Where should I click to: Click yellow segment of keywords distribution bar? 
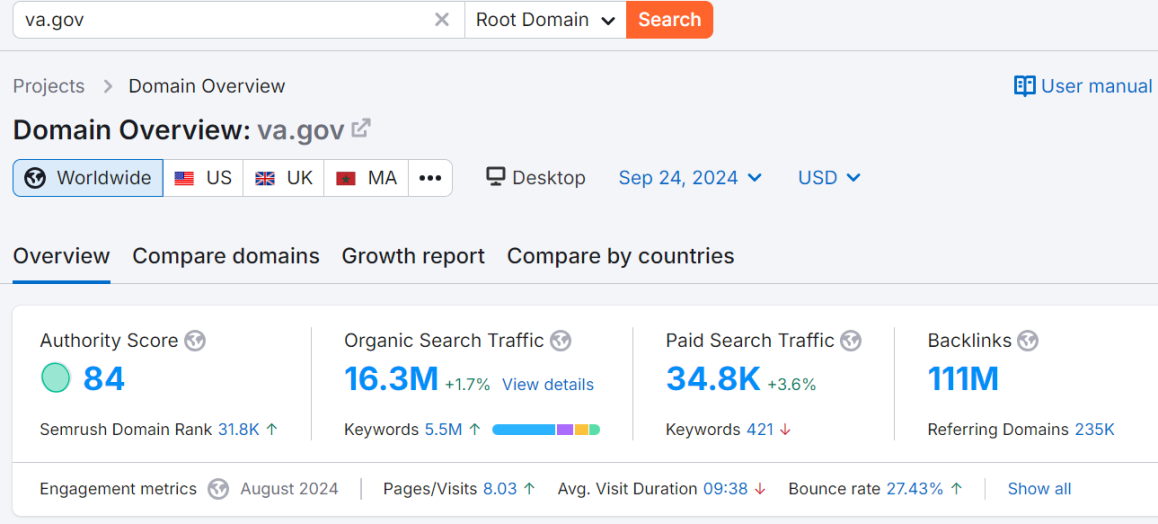tap(581, 430)
